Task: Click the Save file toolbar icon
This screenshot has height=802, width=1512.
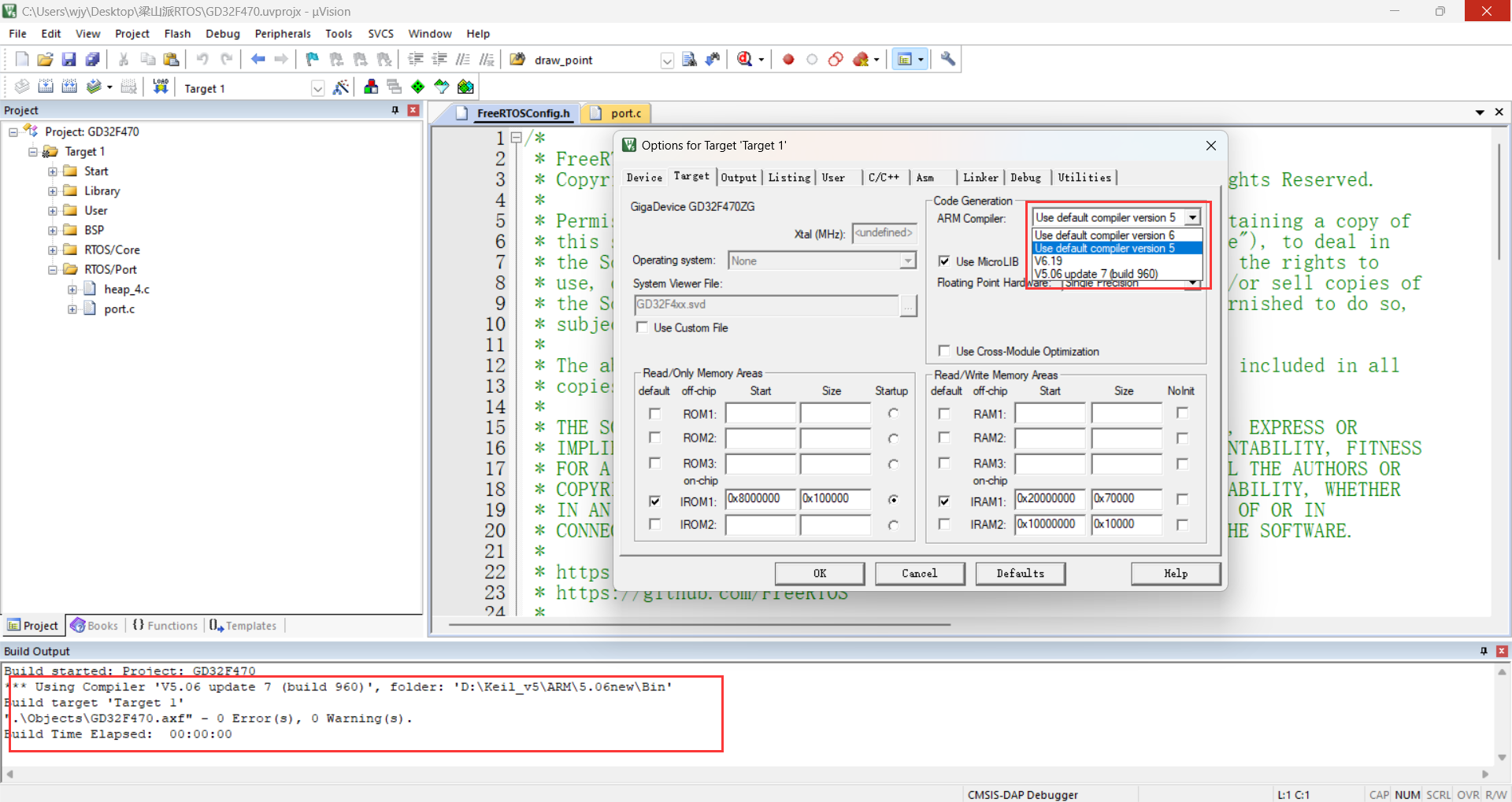Action: coord(69,60)
